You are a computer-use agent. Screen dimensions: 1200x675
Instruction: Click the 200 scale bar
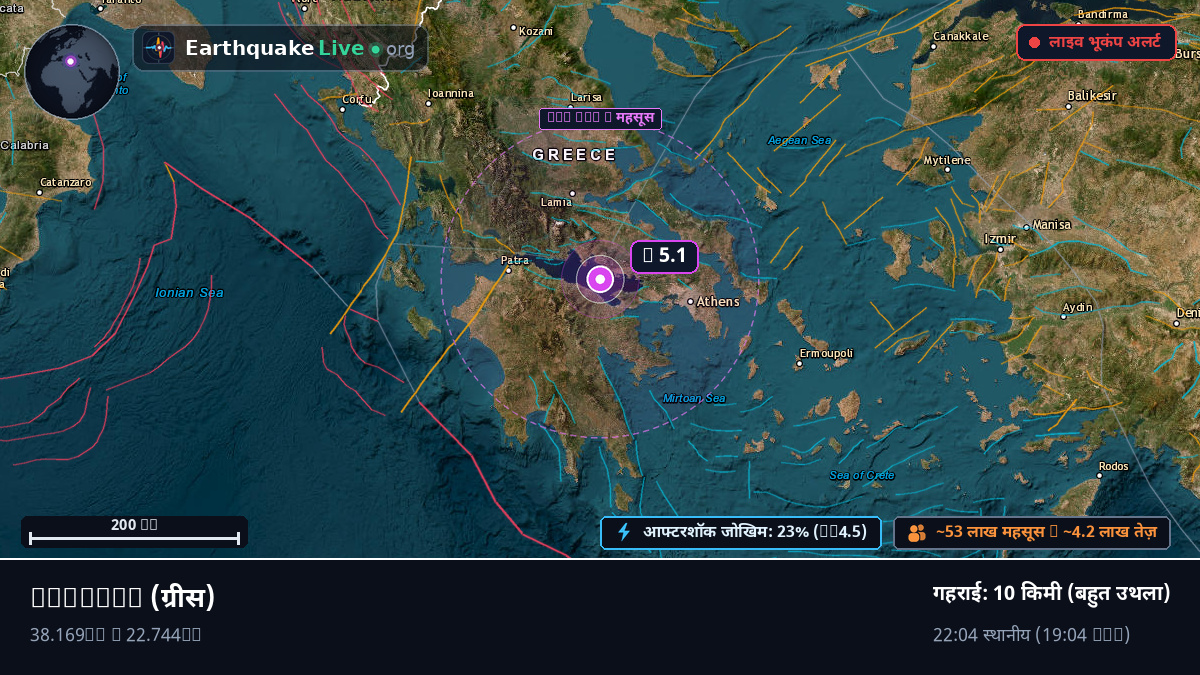tap(134, 532)
